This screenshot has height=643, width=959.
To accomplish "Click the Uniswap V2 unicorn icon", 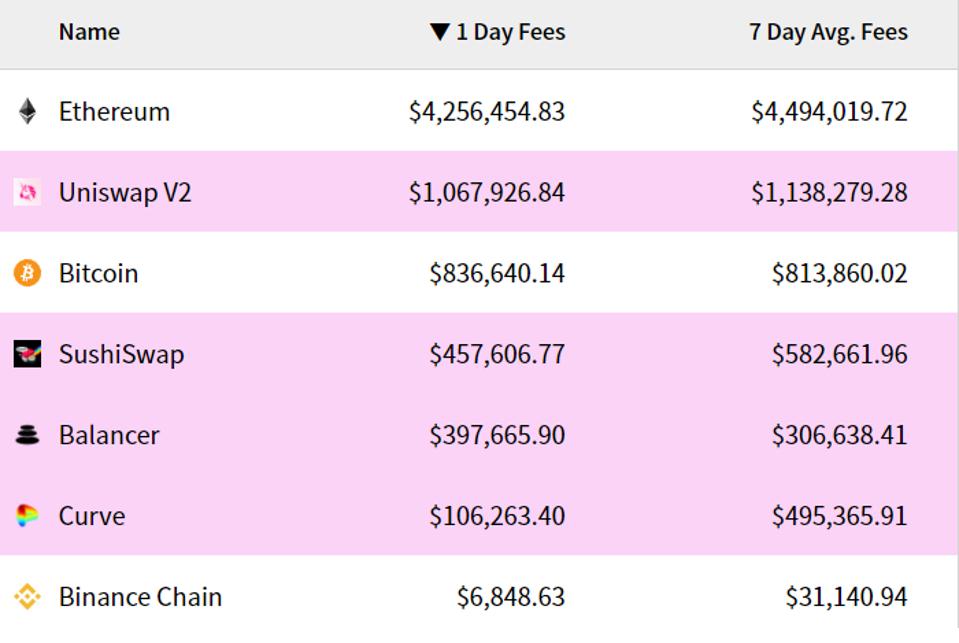I will (x=28, y=192).
